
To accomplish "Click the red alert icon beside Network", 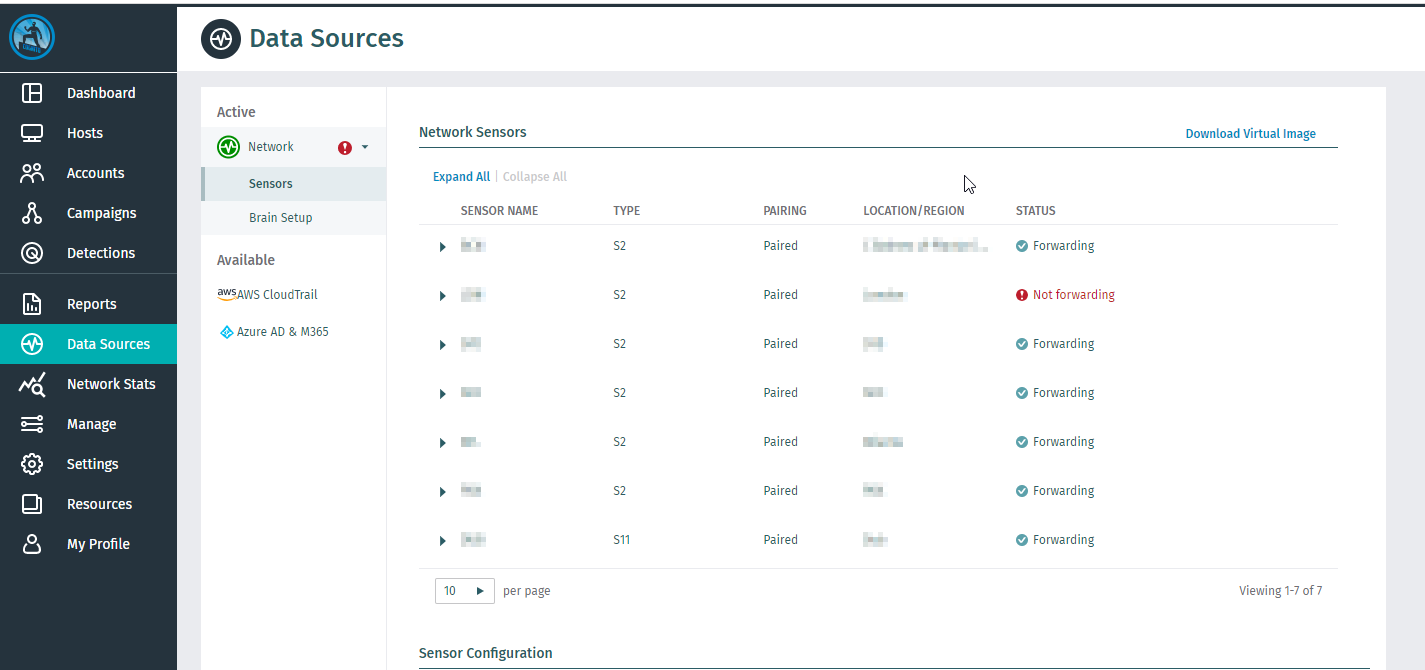I will pyautogui.click(x=345, y=148).
